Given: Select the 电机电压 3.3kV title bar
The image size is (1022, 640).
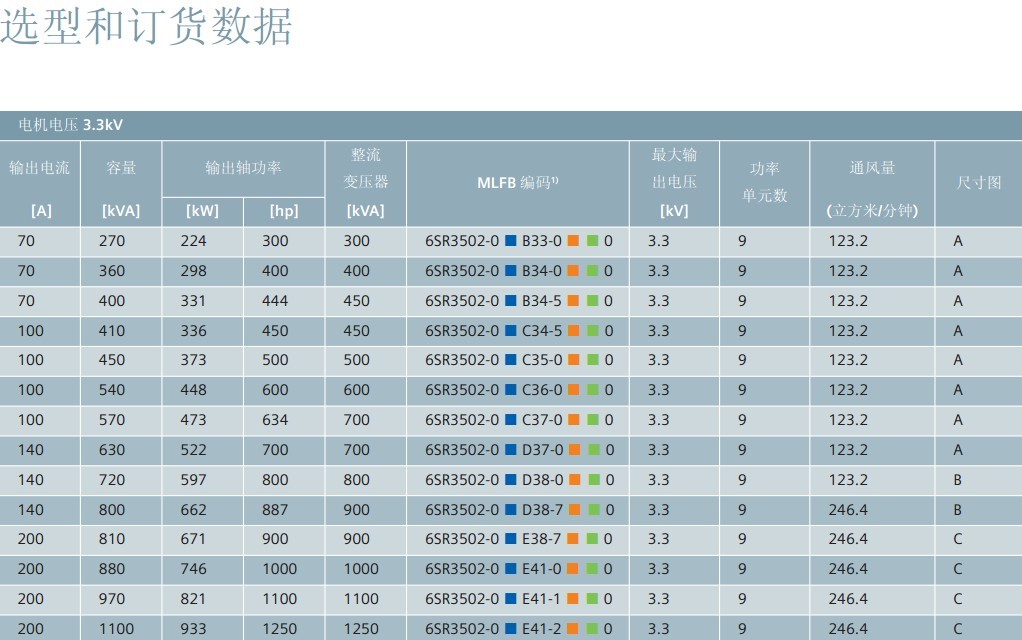Looking at the screenshot, I should (71, 125).
